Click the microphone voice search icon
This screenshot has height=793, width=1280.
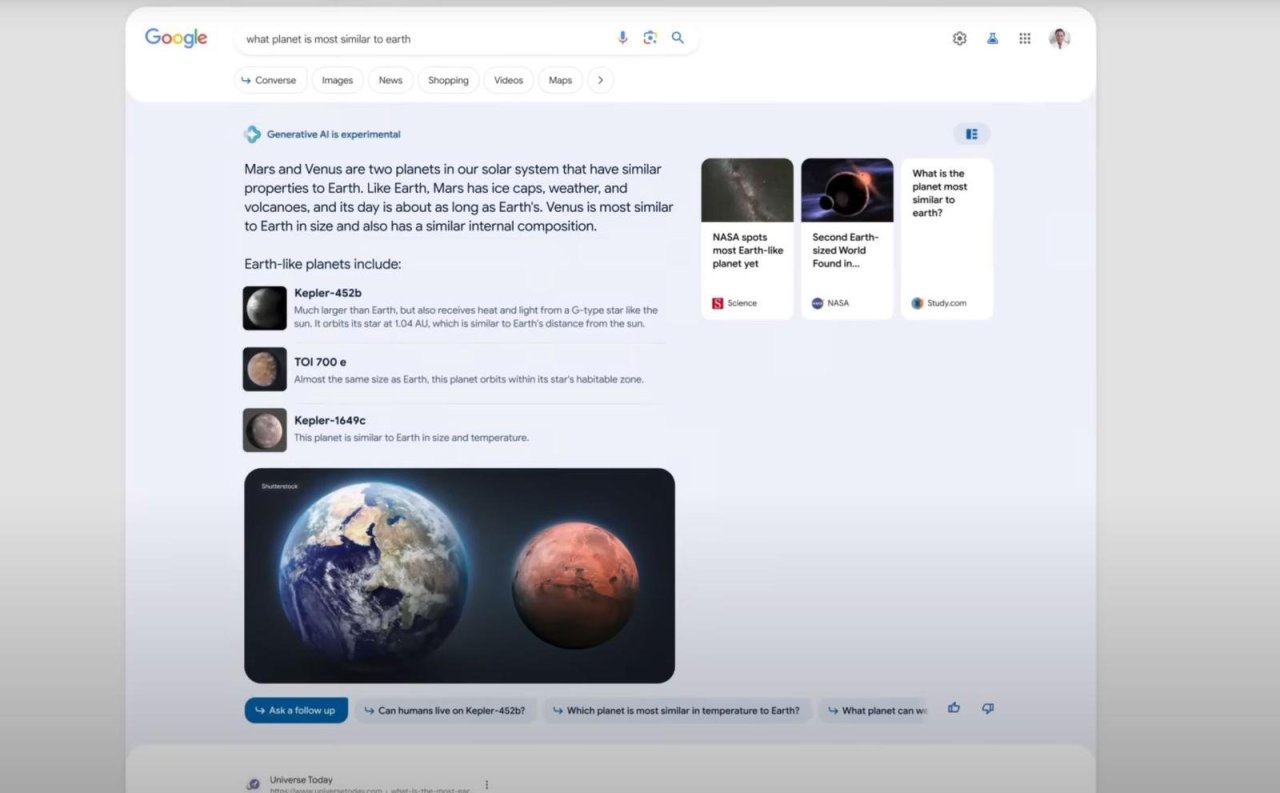622,38
